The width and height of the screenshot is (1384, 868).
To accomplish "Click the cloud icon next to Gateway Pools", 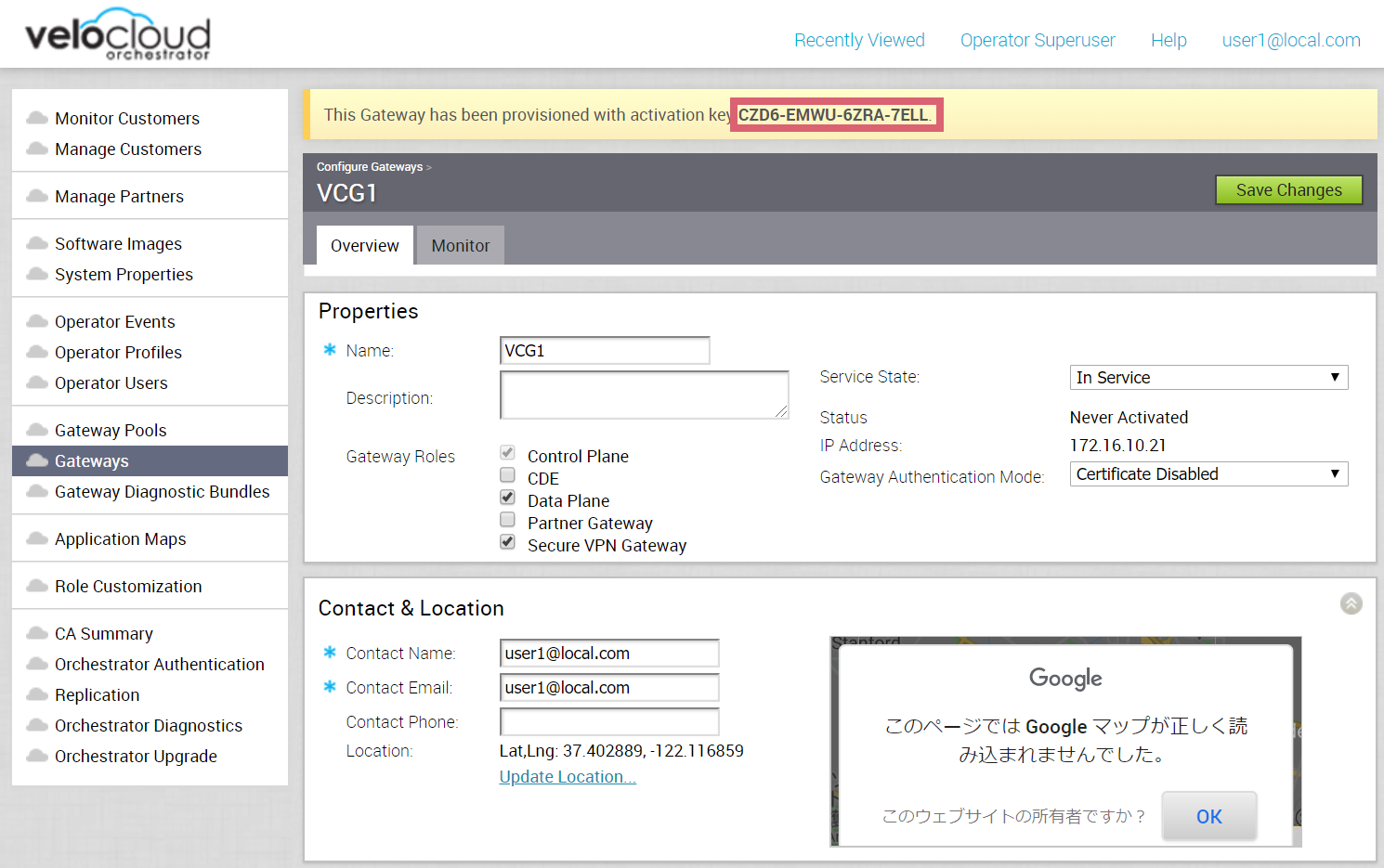I will tap(37, 430).
